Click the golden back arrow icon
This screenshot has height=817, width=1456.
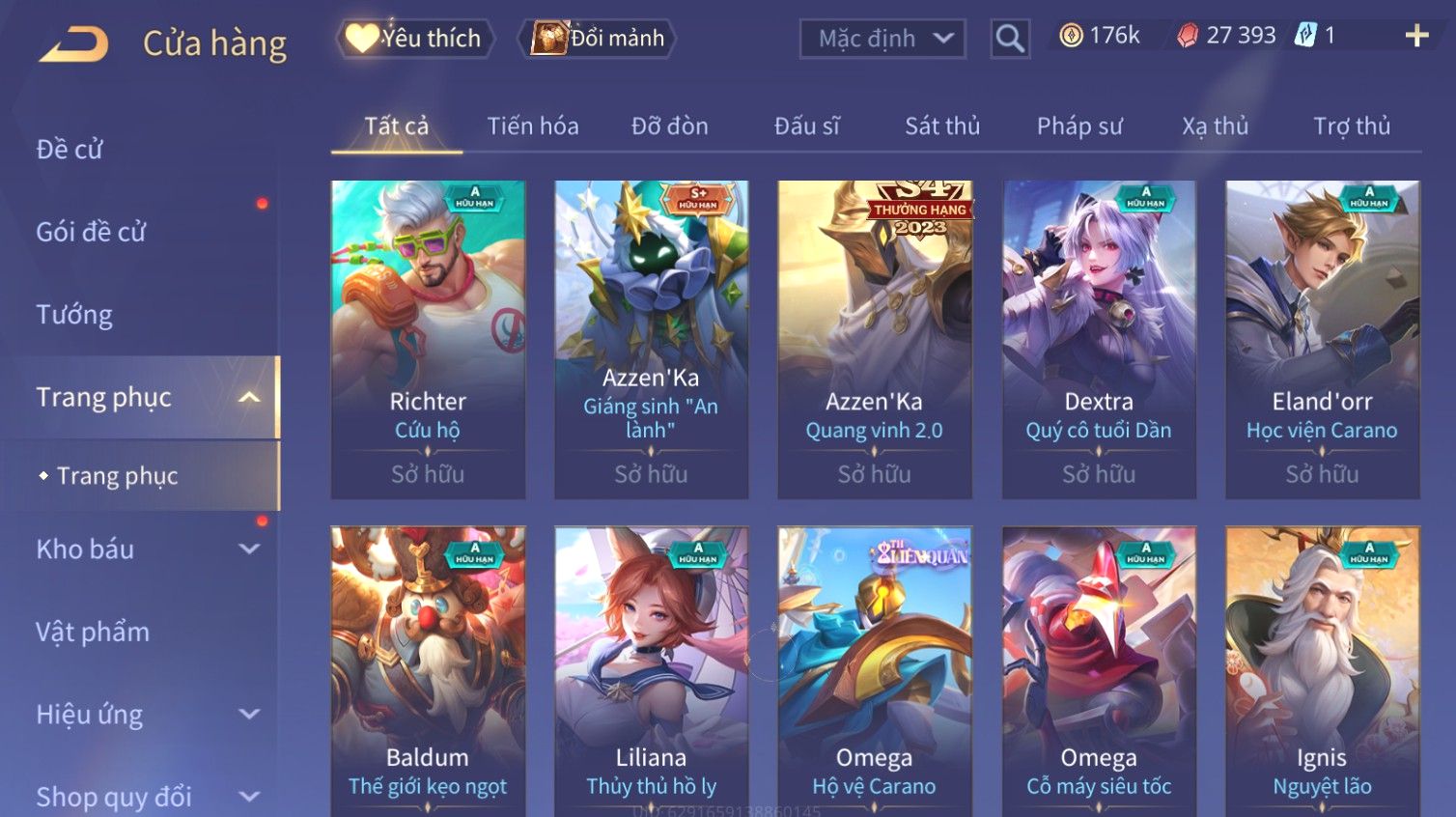click(x=73, y=44)
